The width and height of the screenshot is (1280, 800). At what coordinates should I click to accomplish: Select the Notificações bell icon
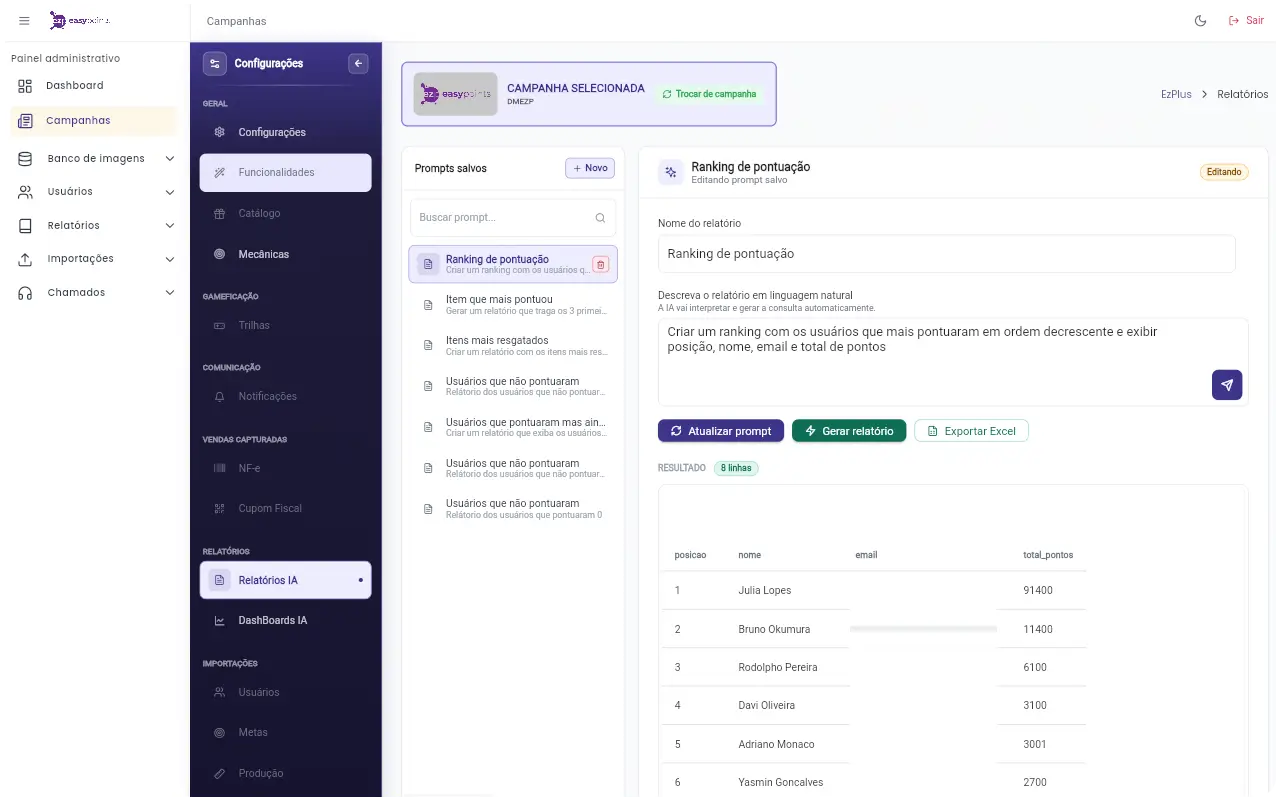pos(219,396)
